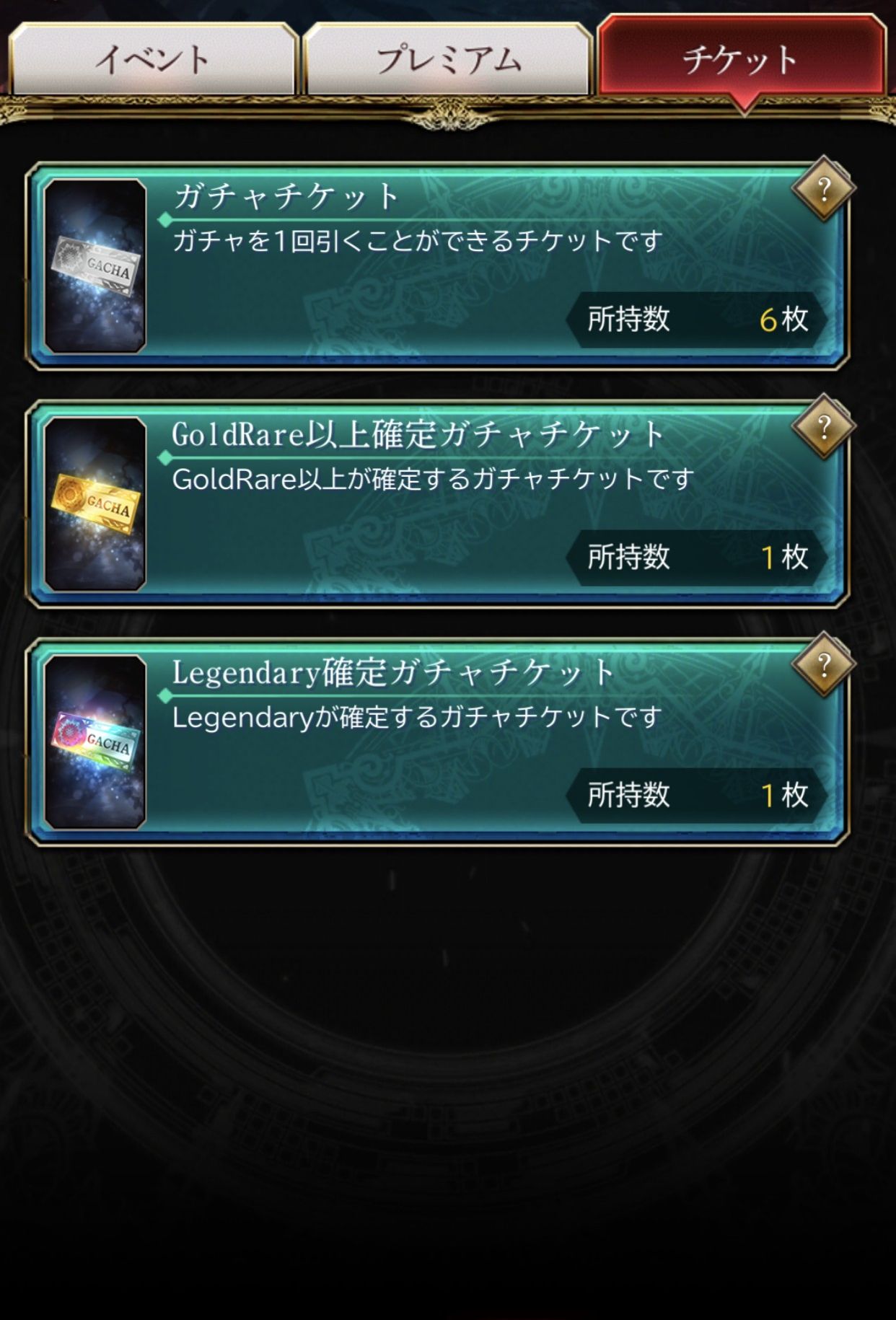Open help for ガチャチケット
Screen dimensions: 896x1320
tap(823, 189)
